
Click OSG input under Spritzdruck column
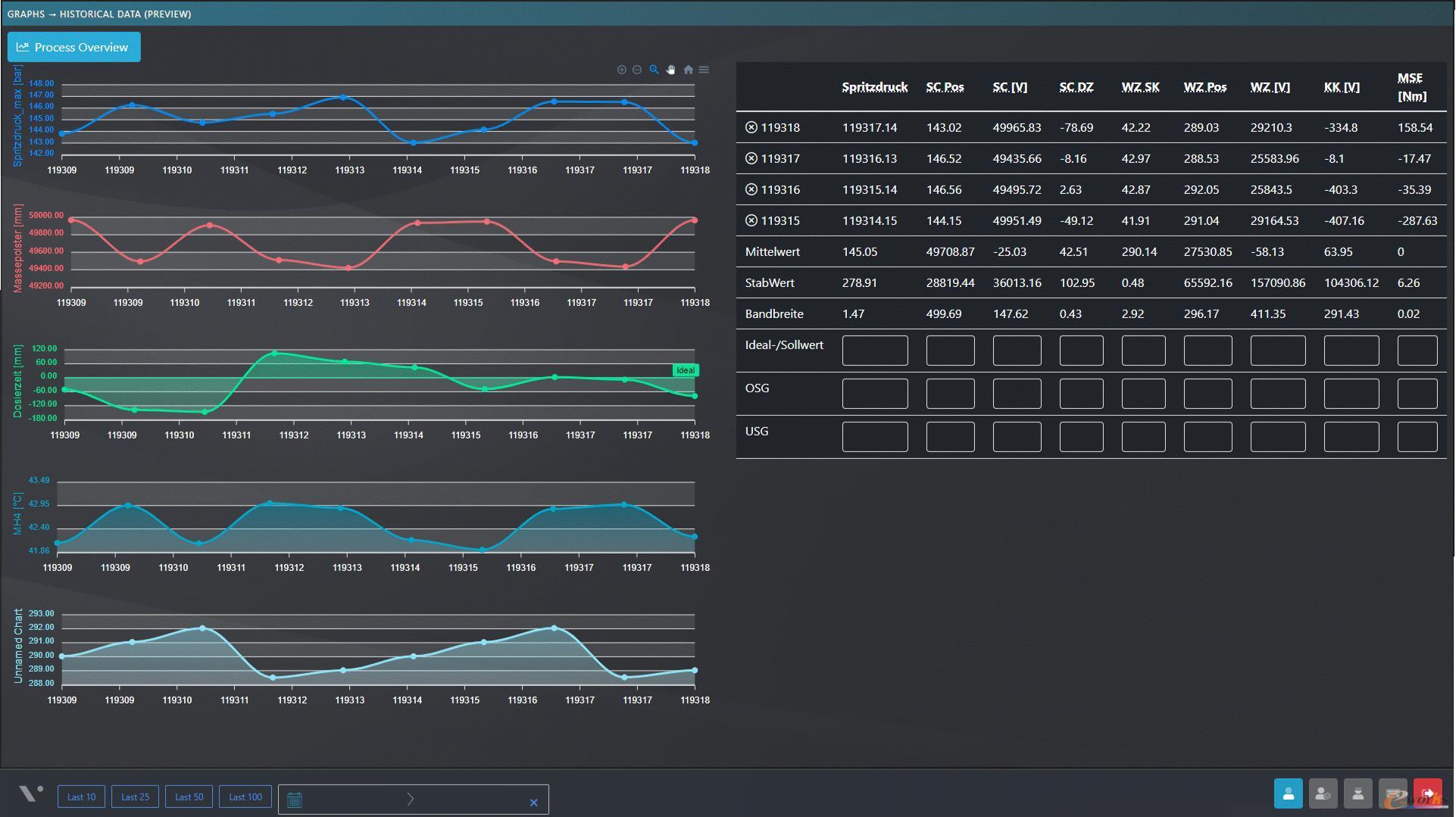pyautogui.click(x=875, y=394)
